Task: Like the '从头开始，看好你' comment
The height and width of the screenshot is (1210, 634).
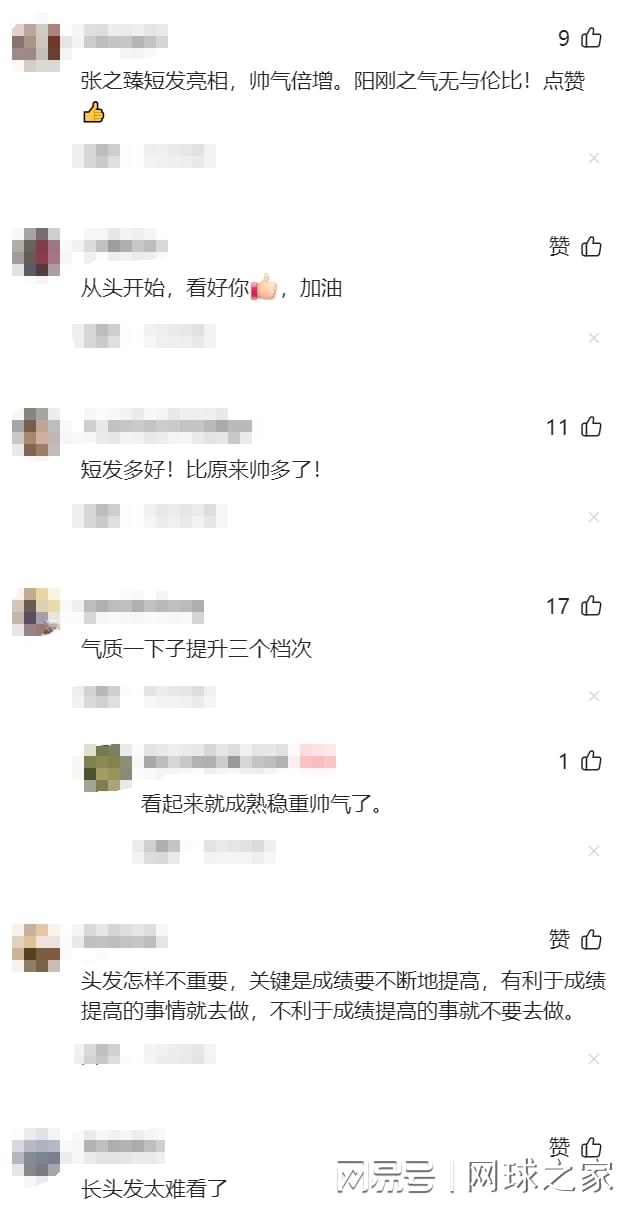Action: point(592,246)
